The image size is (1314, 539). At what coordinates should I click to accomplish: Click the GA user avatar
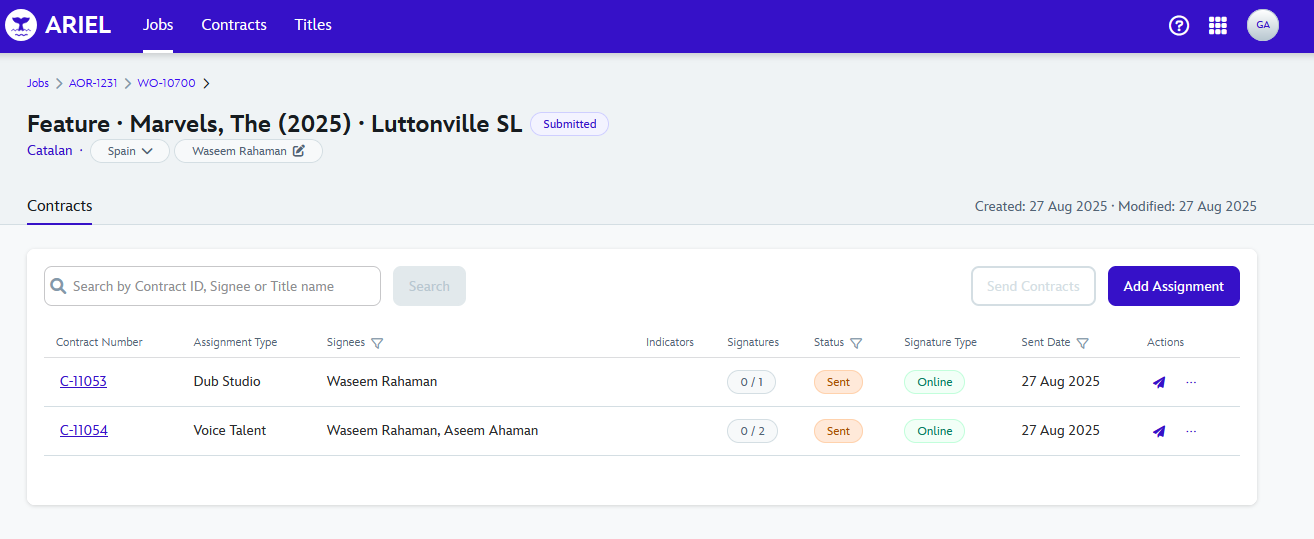point(1262,25)
